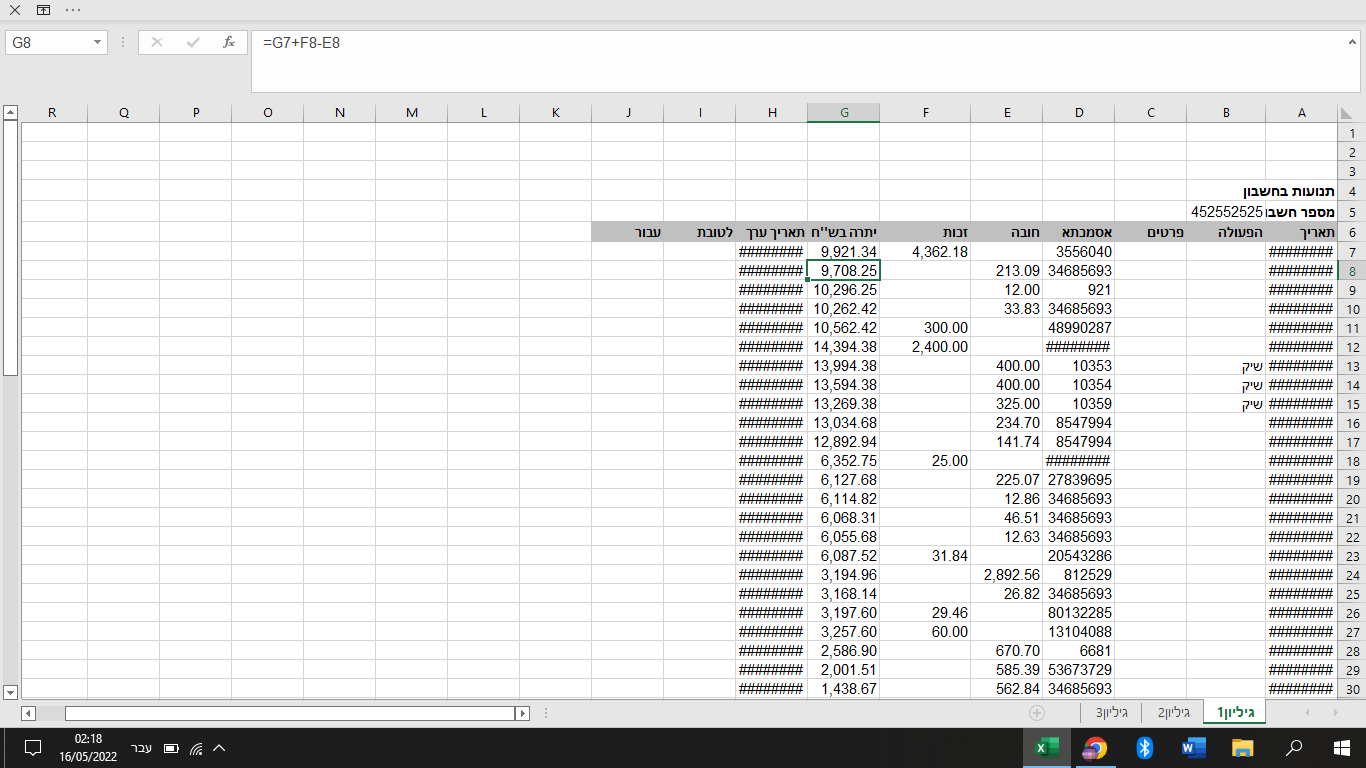Viewport: 1366px width, 768px height.
Task: Select column A header
Action: pos(1301,113)
